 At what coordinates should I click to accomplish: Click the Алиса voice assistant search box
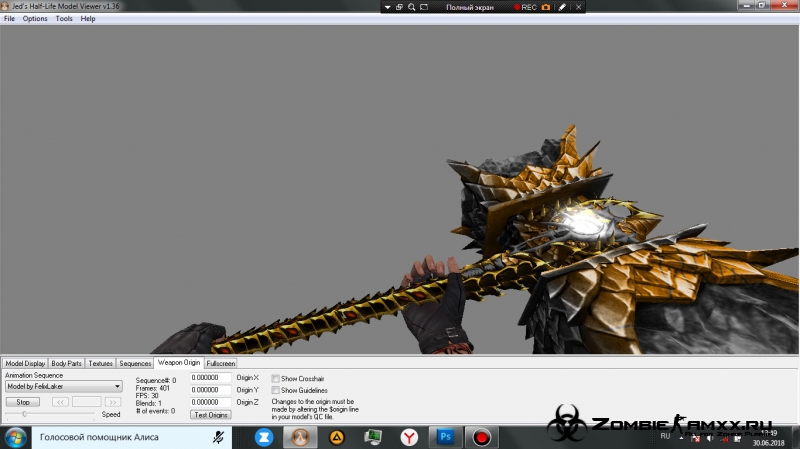[132, 437]
